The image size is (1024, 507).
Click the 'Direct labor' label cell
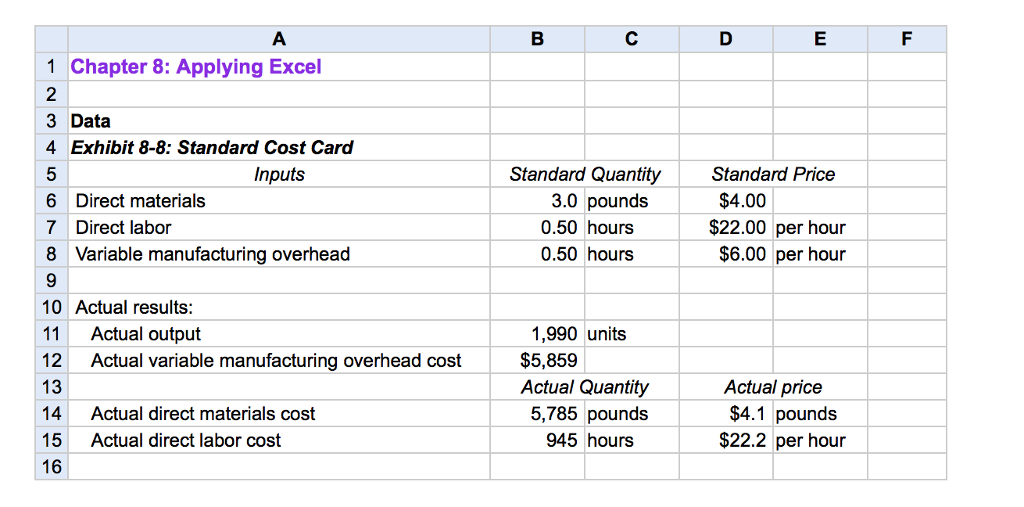tap(279, 227)
